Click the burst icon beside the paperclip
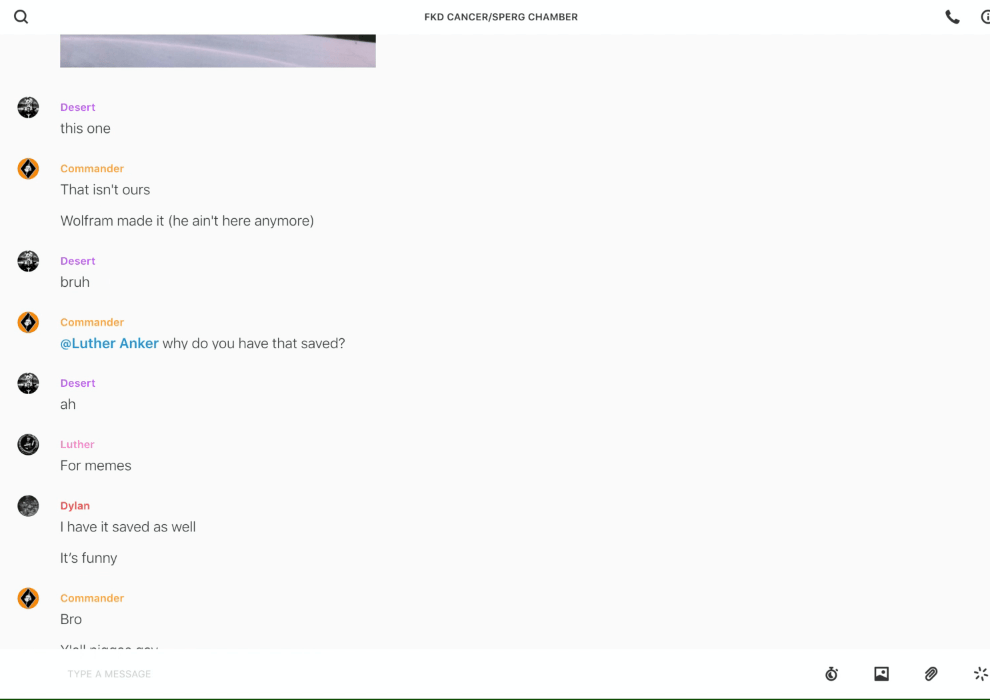 pos(981,674)
